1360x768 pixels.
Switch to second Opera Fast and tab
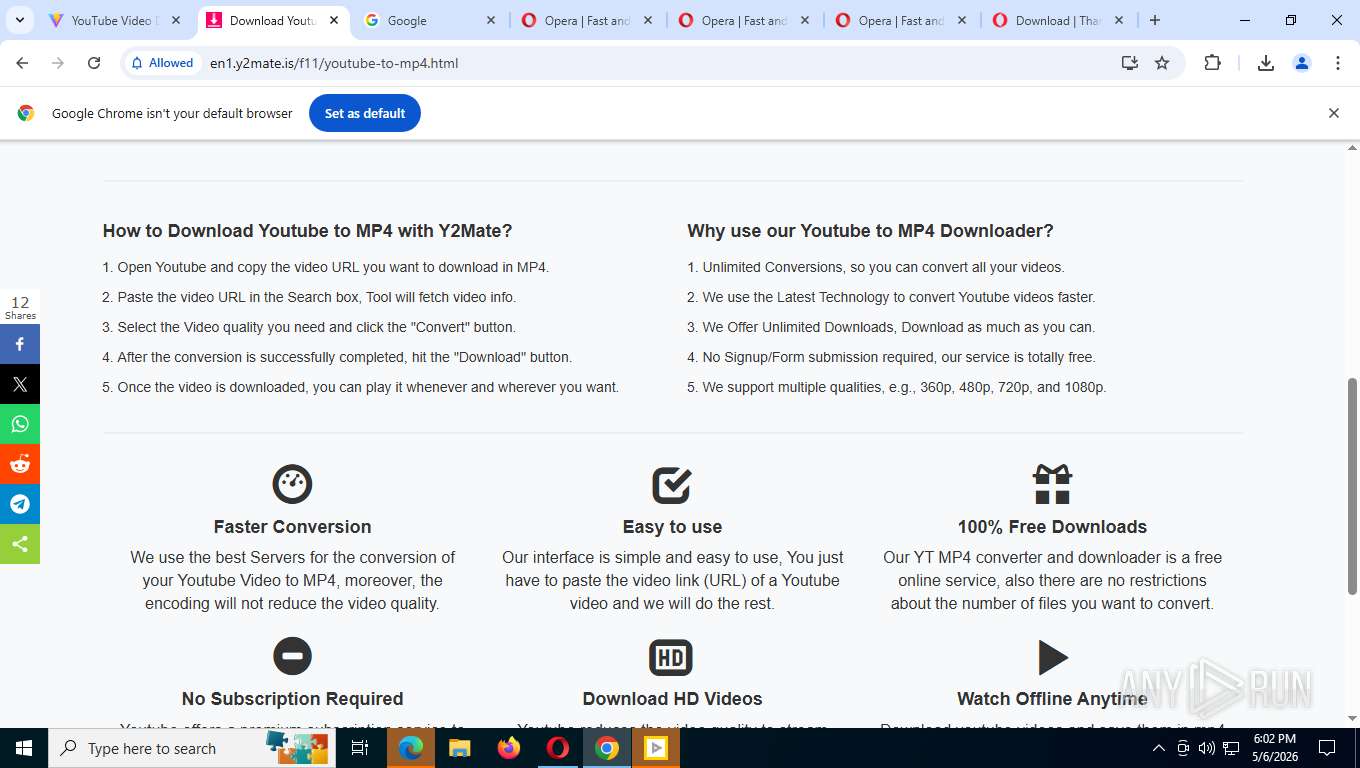coord(743,20)
